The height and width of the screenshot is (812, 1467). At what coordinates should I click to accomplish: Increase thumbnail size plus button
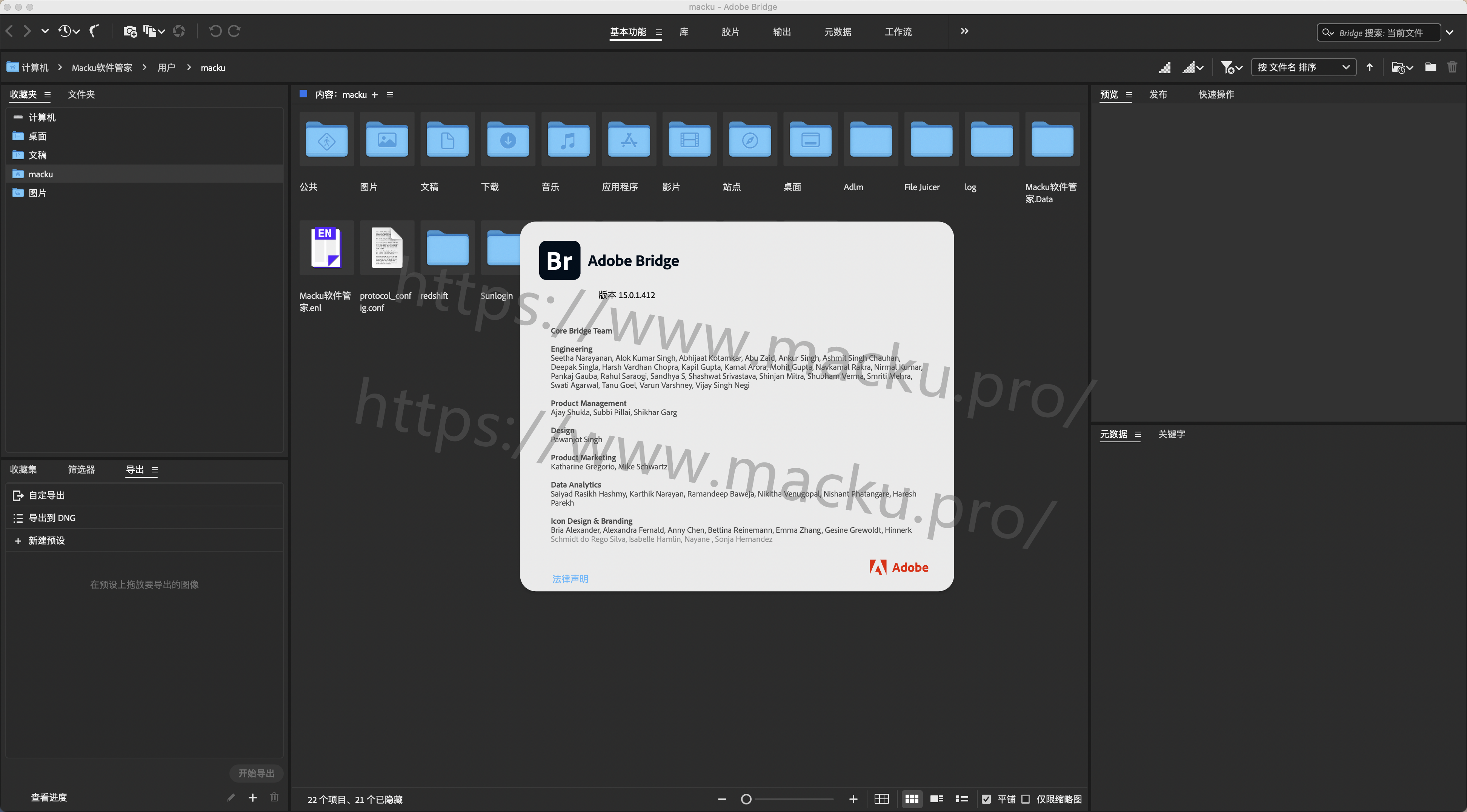[853, 800]
